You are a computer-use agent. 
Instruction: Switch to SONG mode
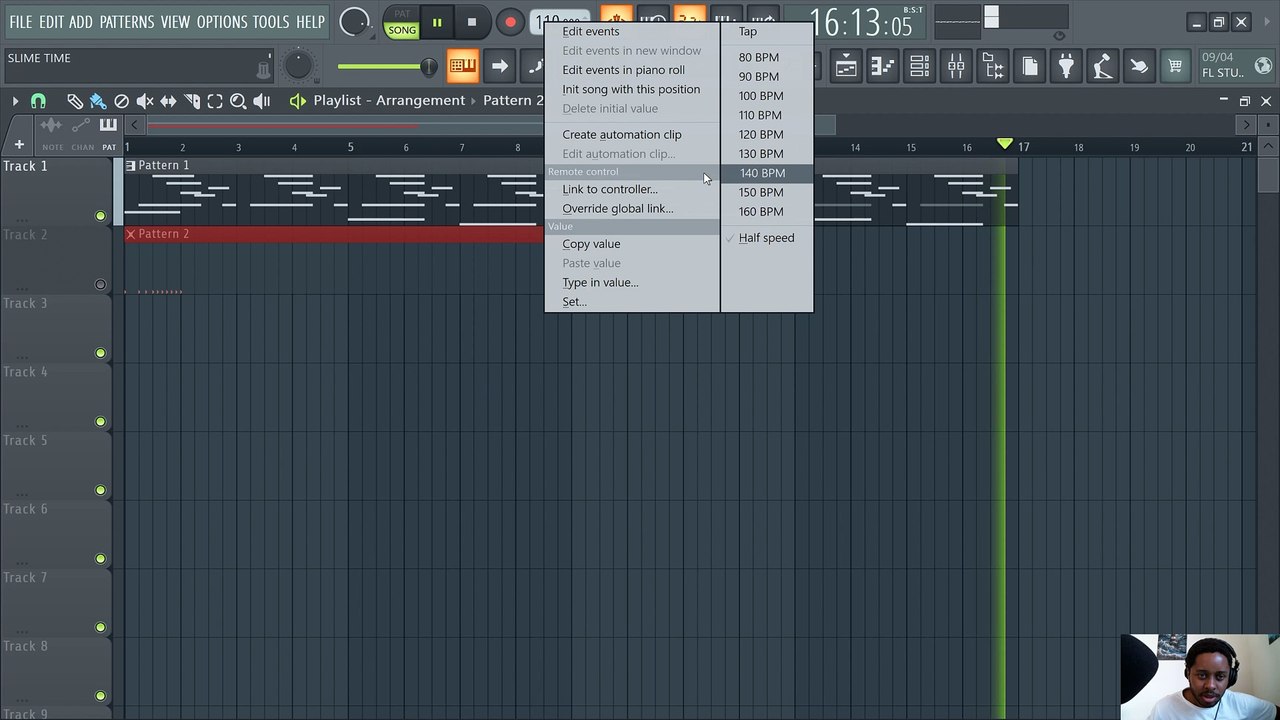pyautogui.click(x=402, y=30)
